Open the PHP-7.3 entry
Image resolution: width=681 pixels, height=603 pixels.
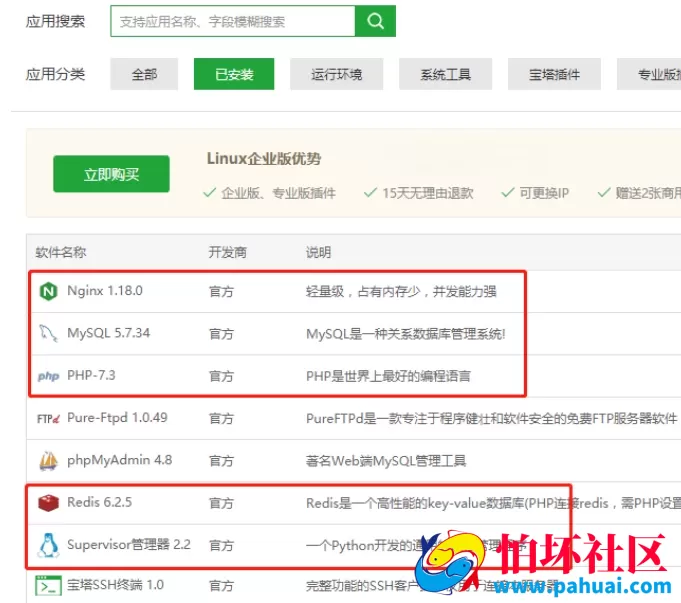(91, 375)
